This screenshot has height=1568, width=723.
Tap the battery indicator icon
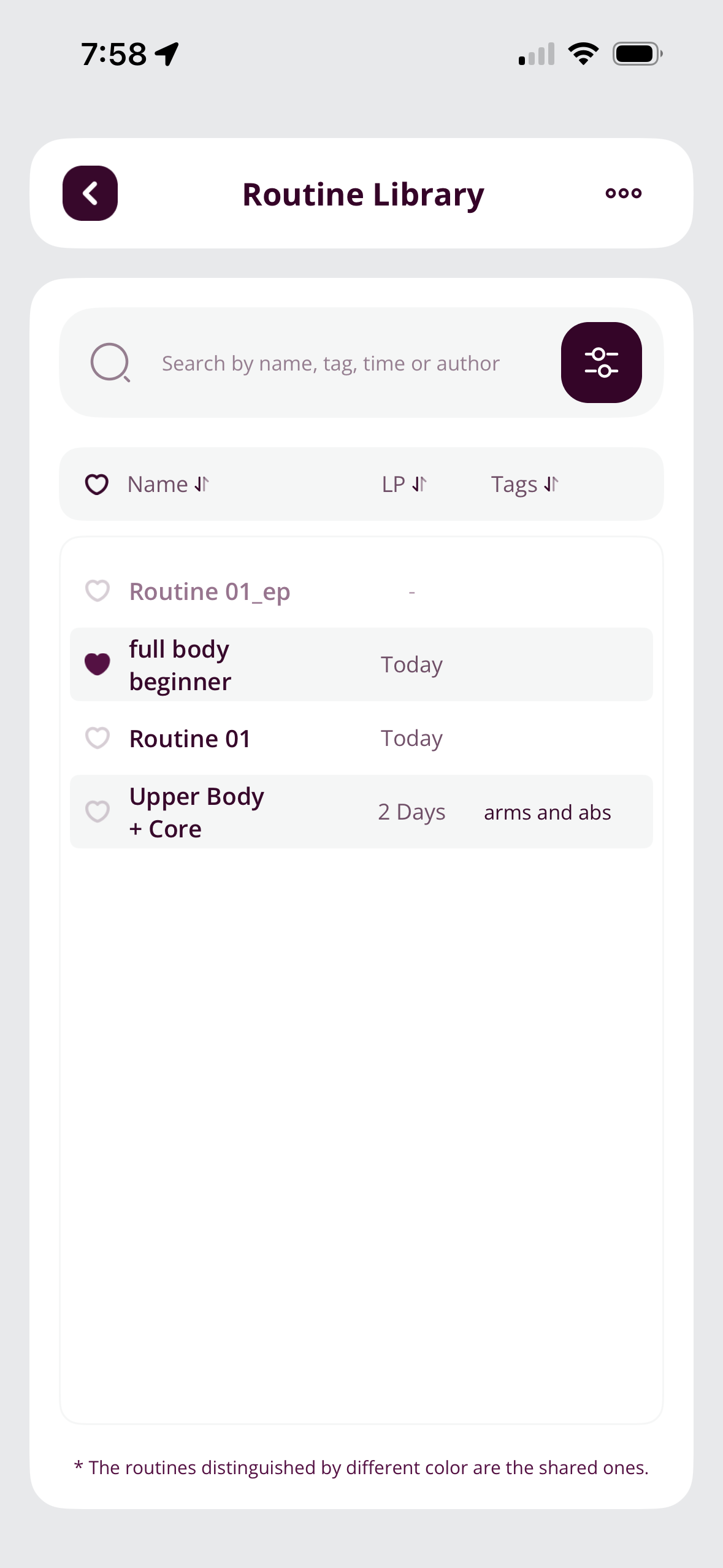(x=638, y=54)
